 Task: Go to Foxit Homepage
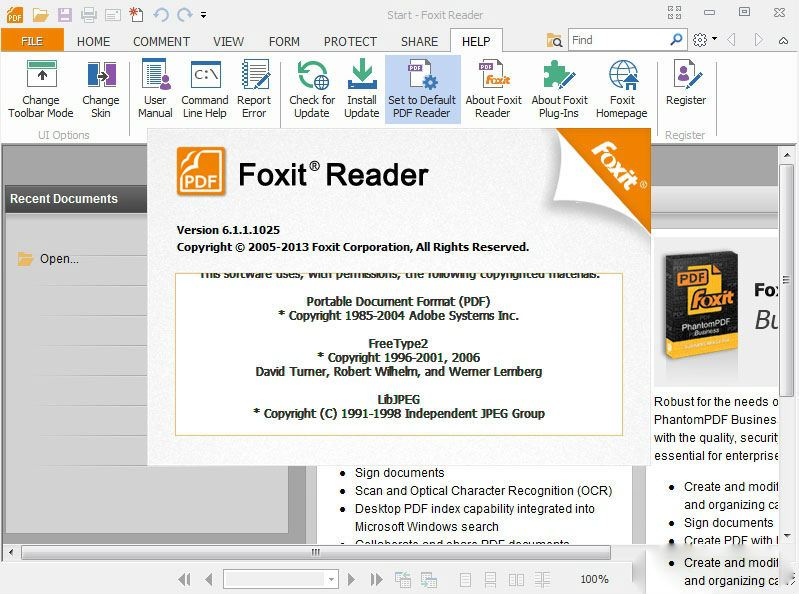click(622, 89)
